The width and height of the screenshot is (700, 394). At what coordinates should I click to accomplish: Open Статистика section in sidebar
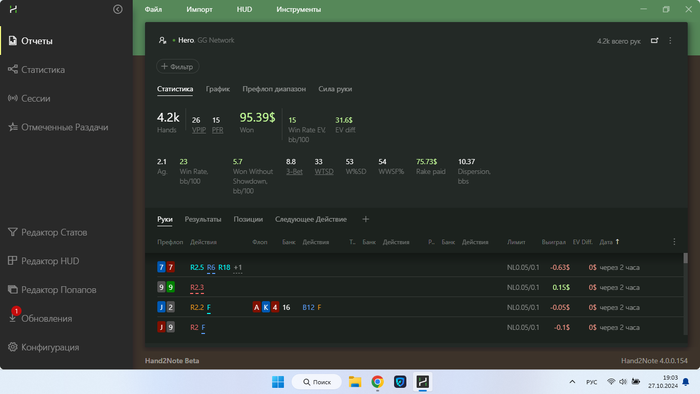coord(66,70)
